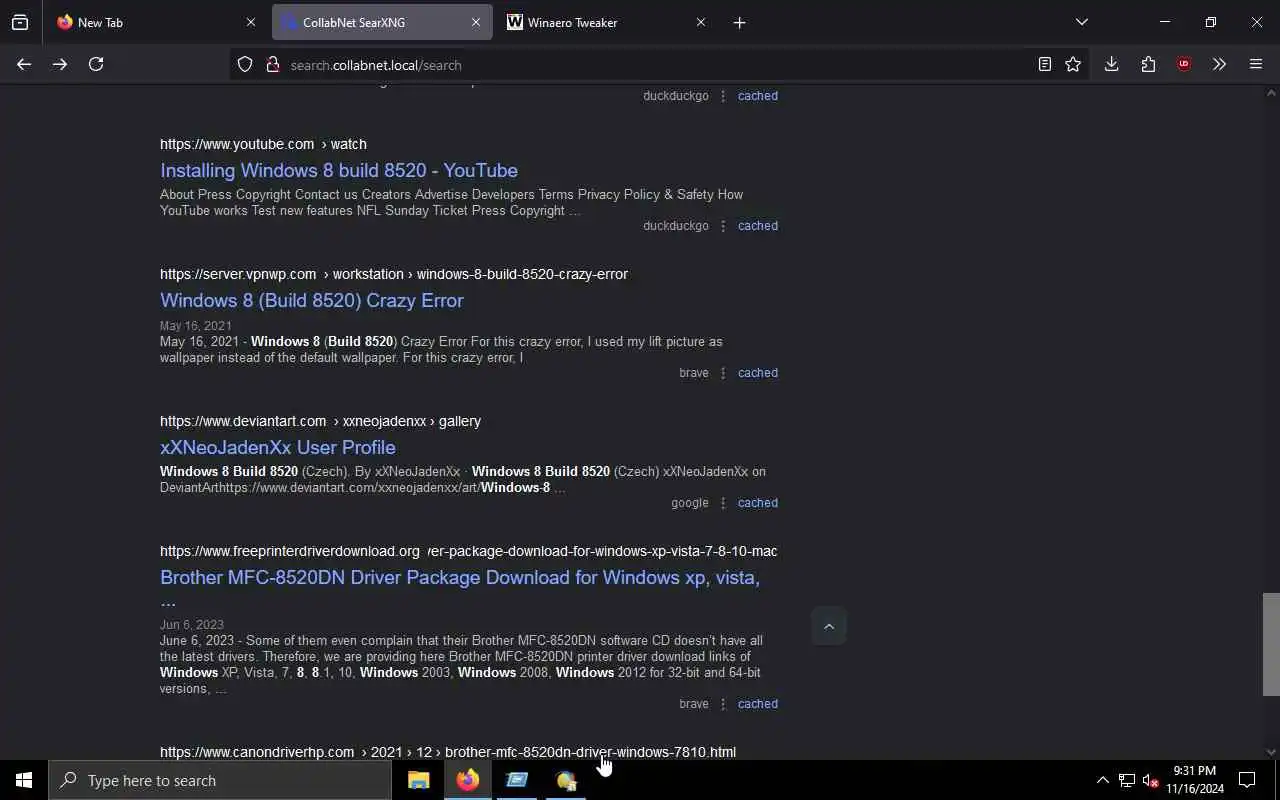This screenshot has width=1280, height=800.
Task: Click the https://www.youtube.com URL text
Action: click(237, 144)
